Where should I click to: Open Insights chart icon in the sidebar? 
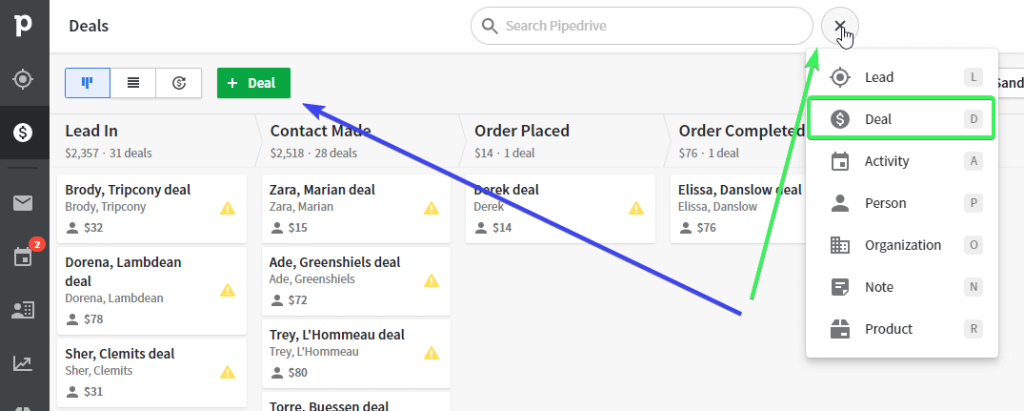click(23, 363)
